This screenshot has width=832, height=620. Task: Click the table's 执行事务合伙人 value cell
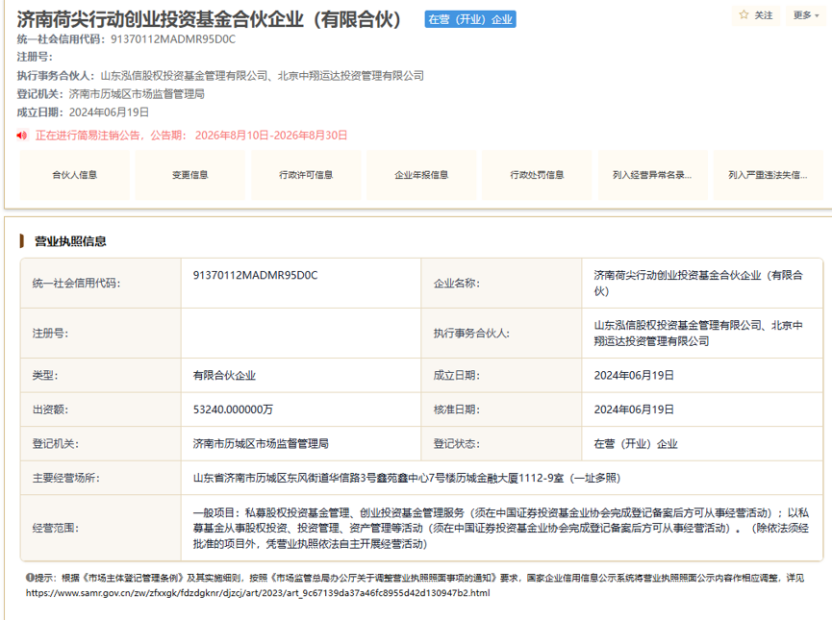pos(701,333)
